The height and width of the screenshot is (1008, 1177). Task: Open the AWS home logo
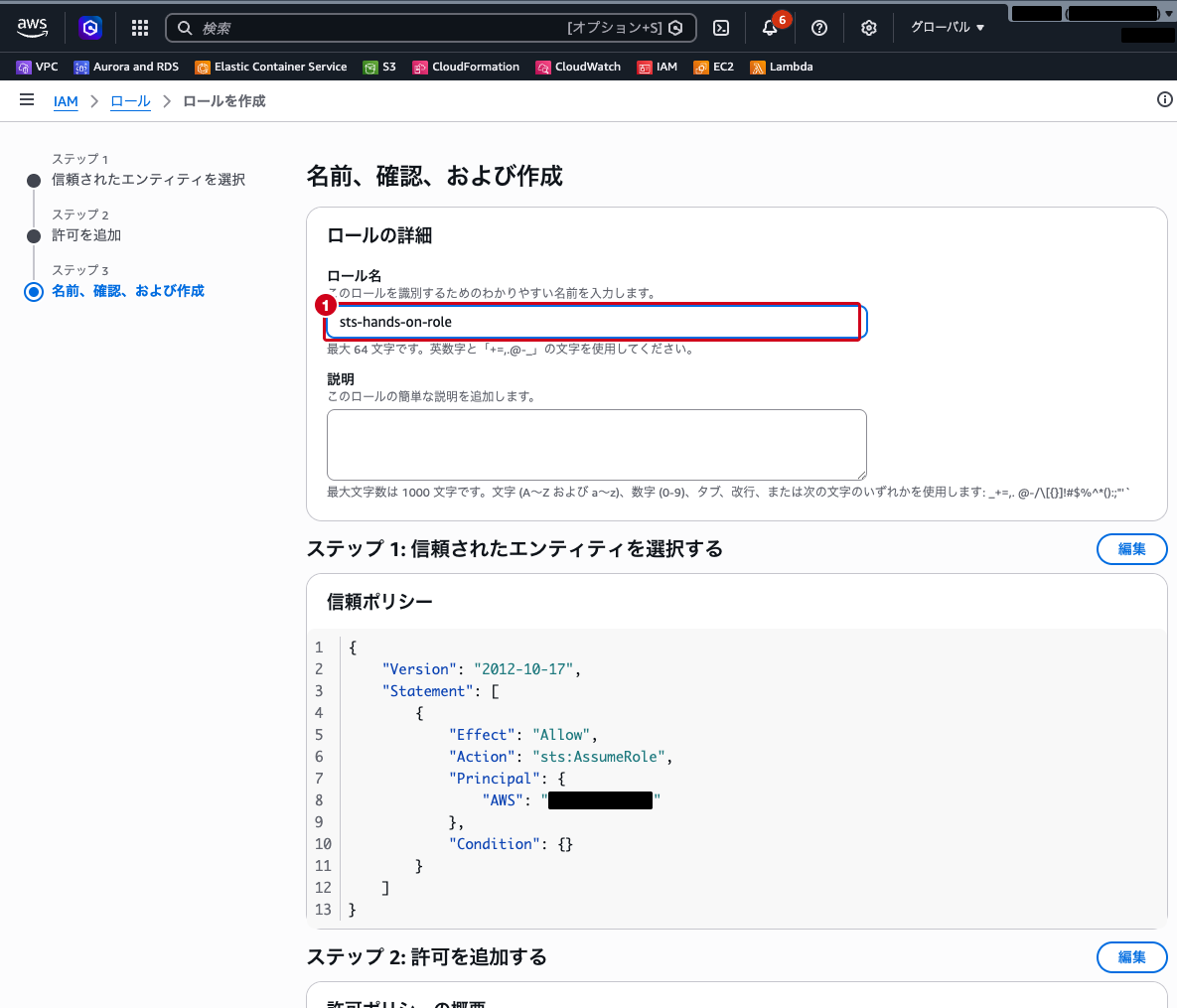click(x=32, y=28)
